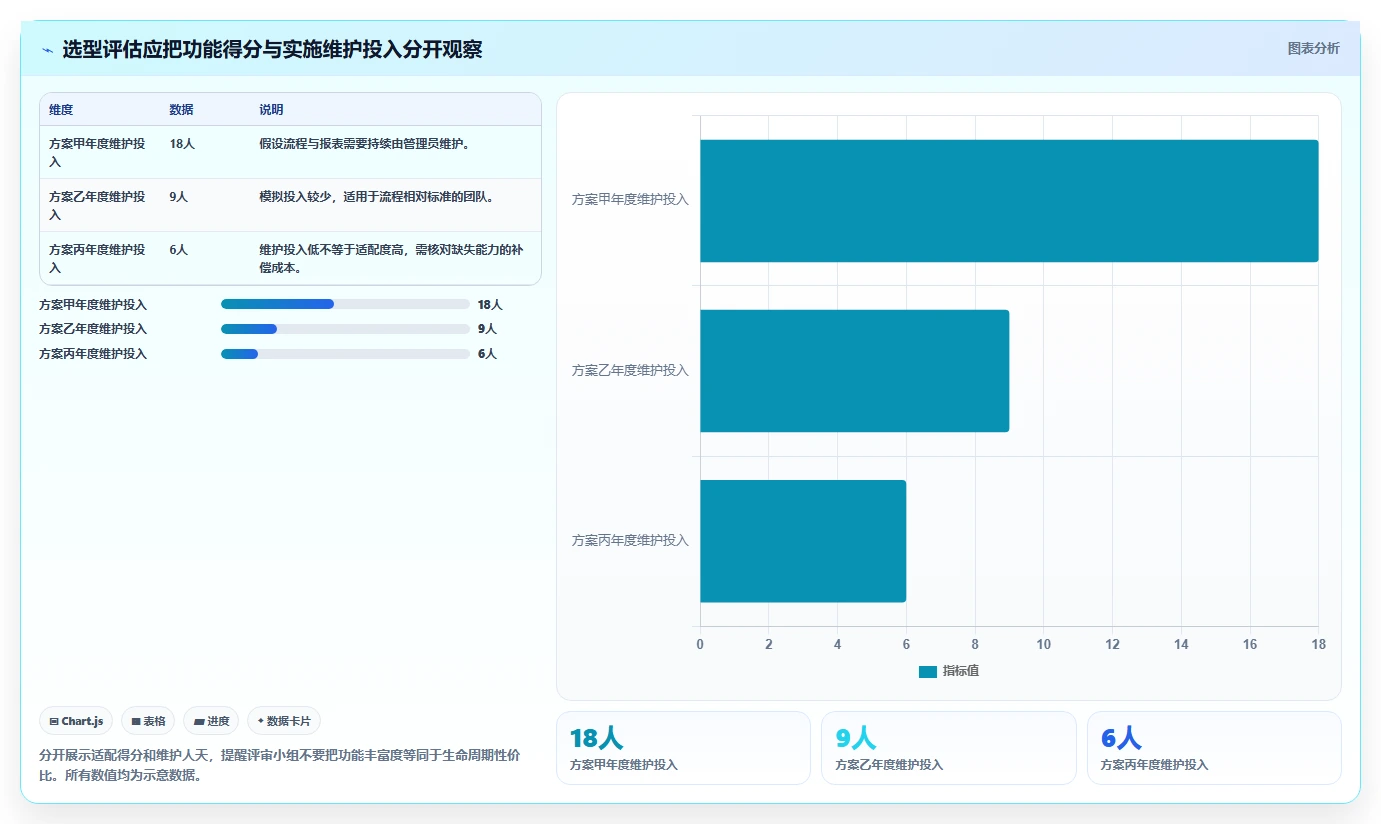Click 方案甲年度维护投入 progress bar
This screenshot has width=1381, height=824.
345,304
